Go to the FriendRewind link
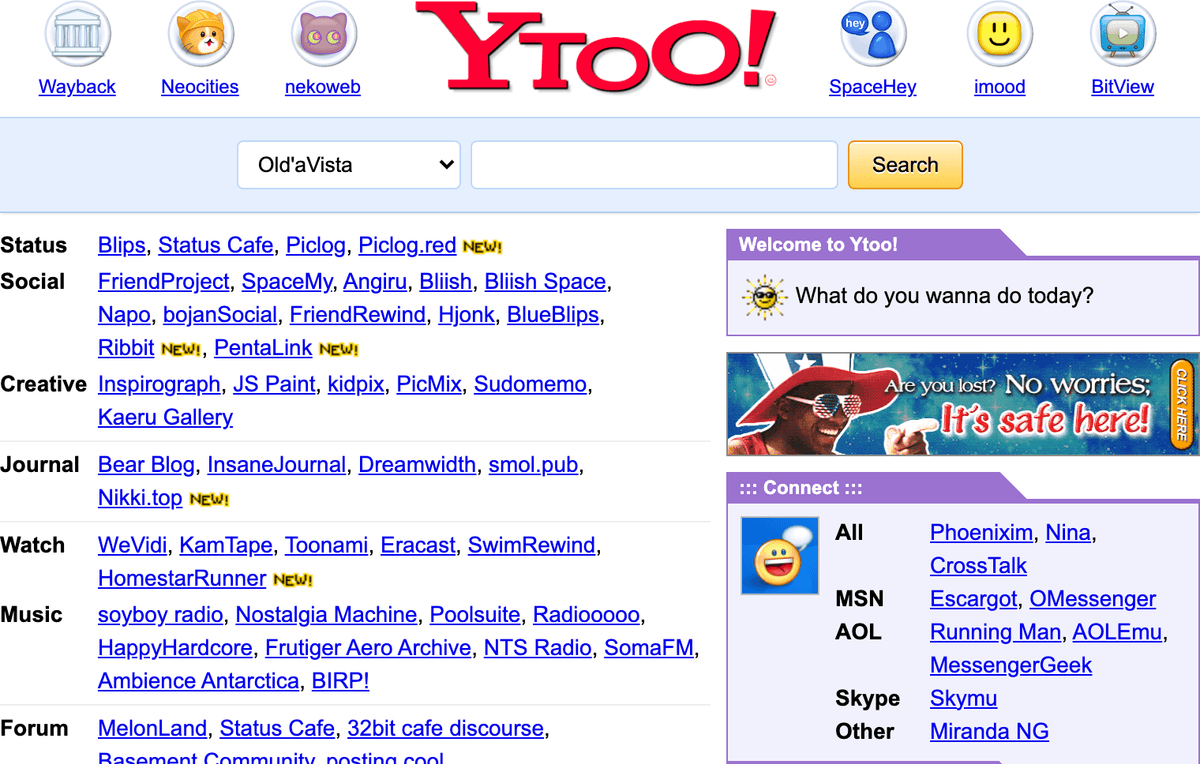 click(358, 315)
